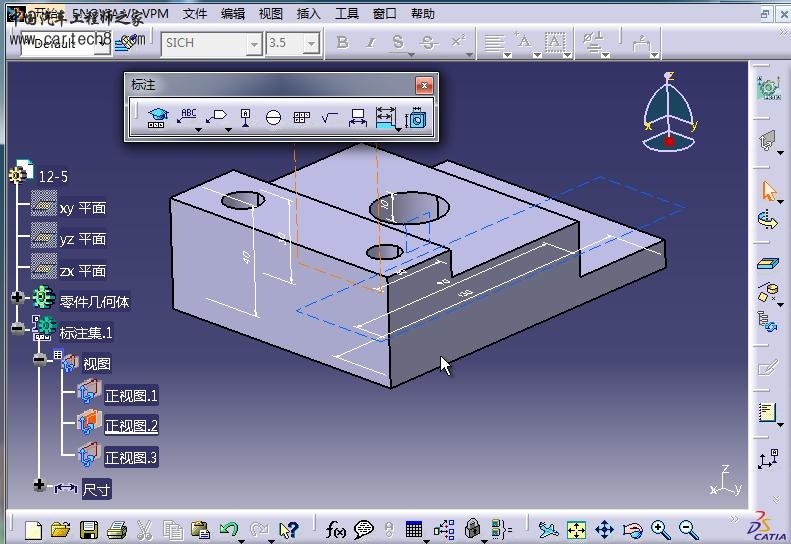Select 正视图.2 in the tree
Viewport: 791px width, 544px height.
[x=131, y=426]
